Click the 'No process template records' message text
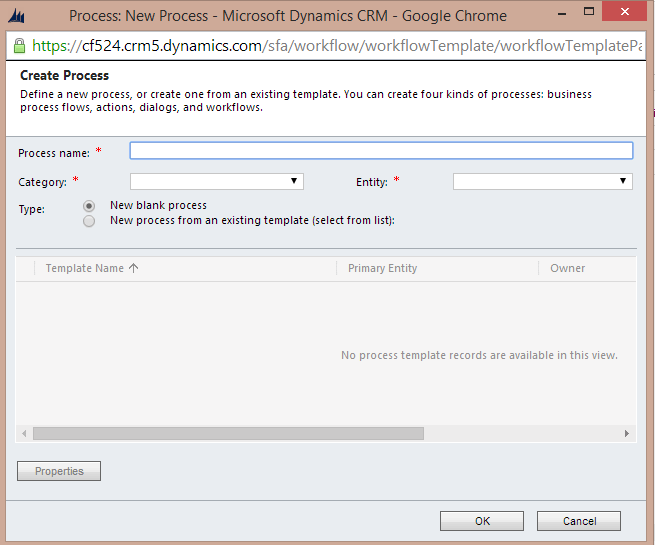Viewport: 655px width, 545px height. coord(479,355)
